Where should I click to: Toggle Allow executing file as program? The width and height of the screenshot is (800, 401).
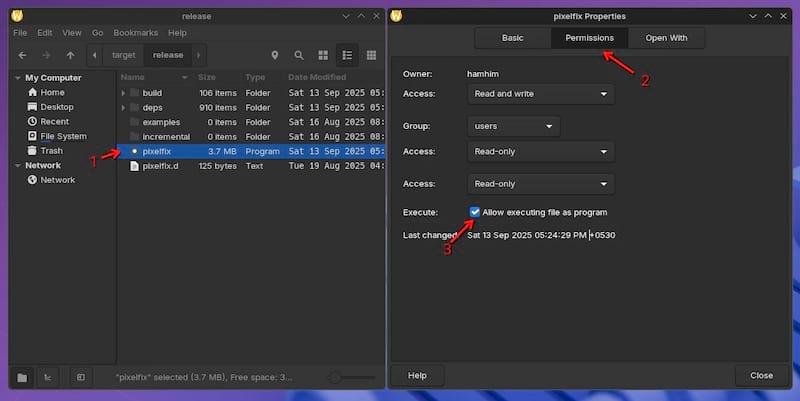(x=475, y=212)
